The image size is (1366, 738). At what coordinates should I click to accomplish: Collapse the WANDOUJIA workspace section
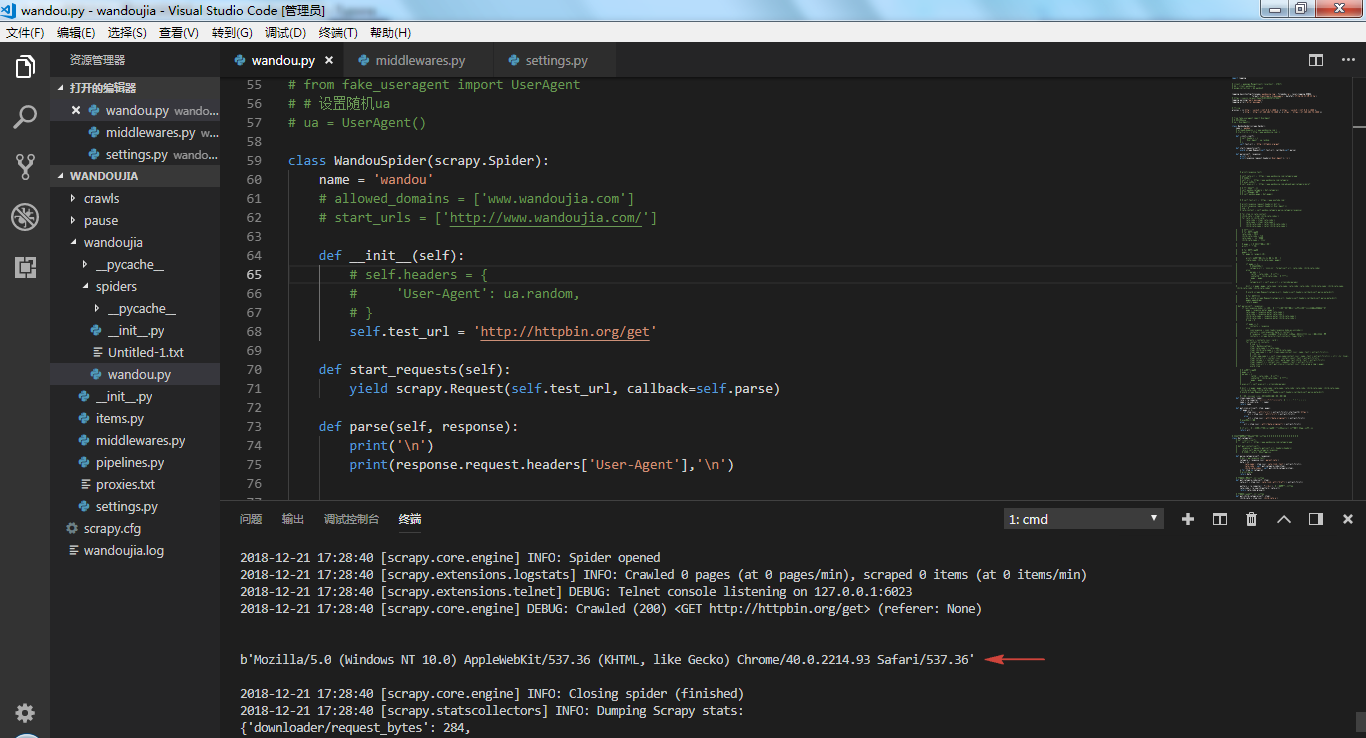point(135,176)
